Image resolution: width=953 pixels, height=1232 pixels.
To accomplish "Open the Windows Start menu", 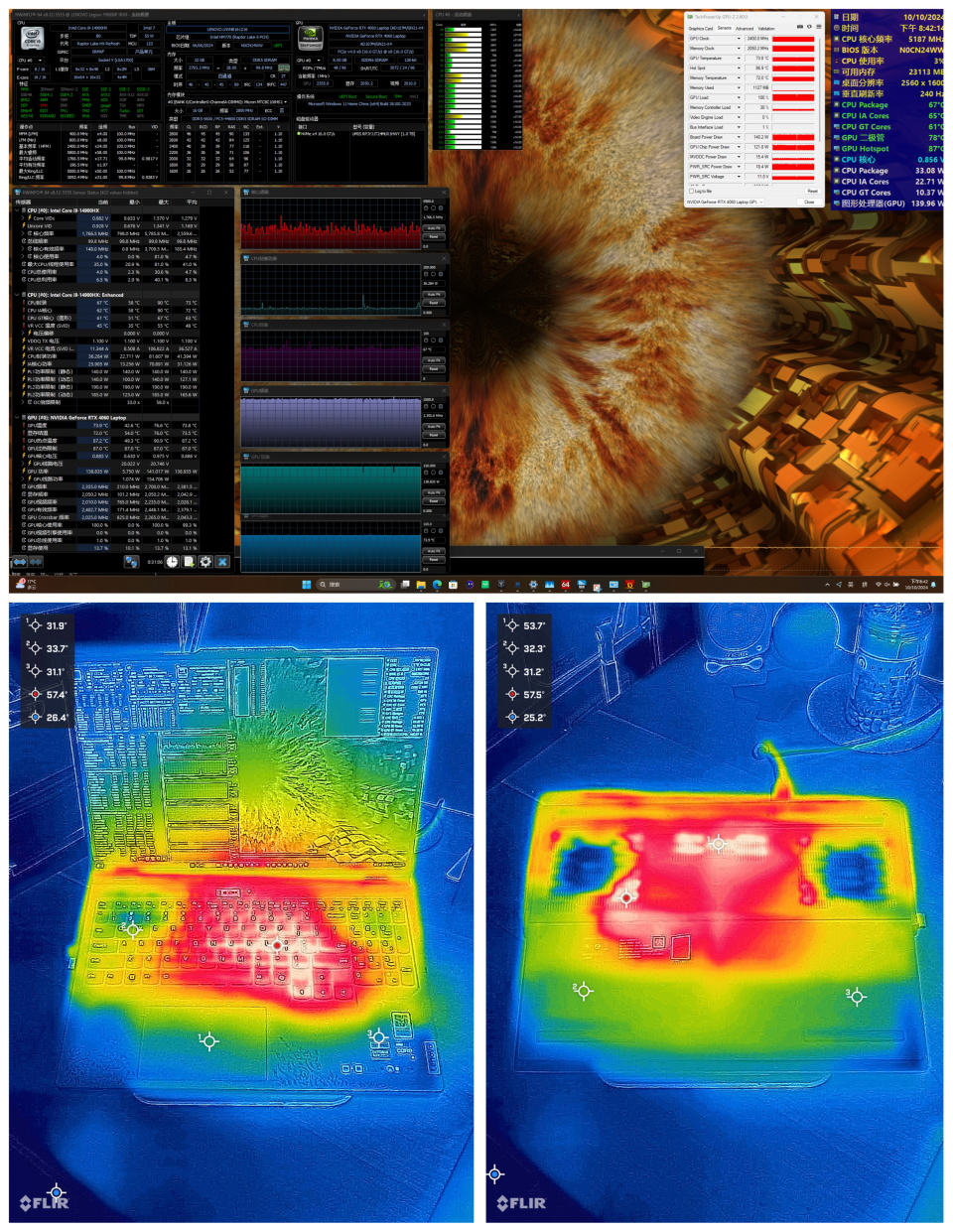I will 306,585.
